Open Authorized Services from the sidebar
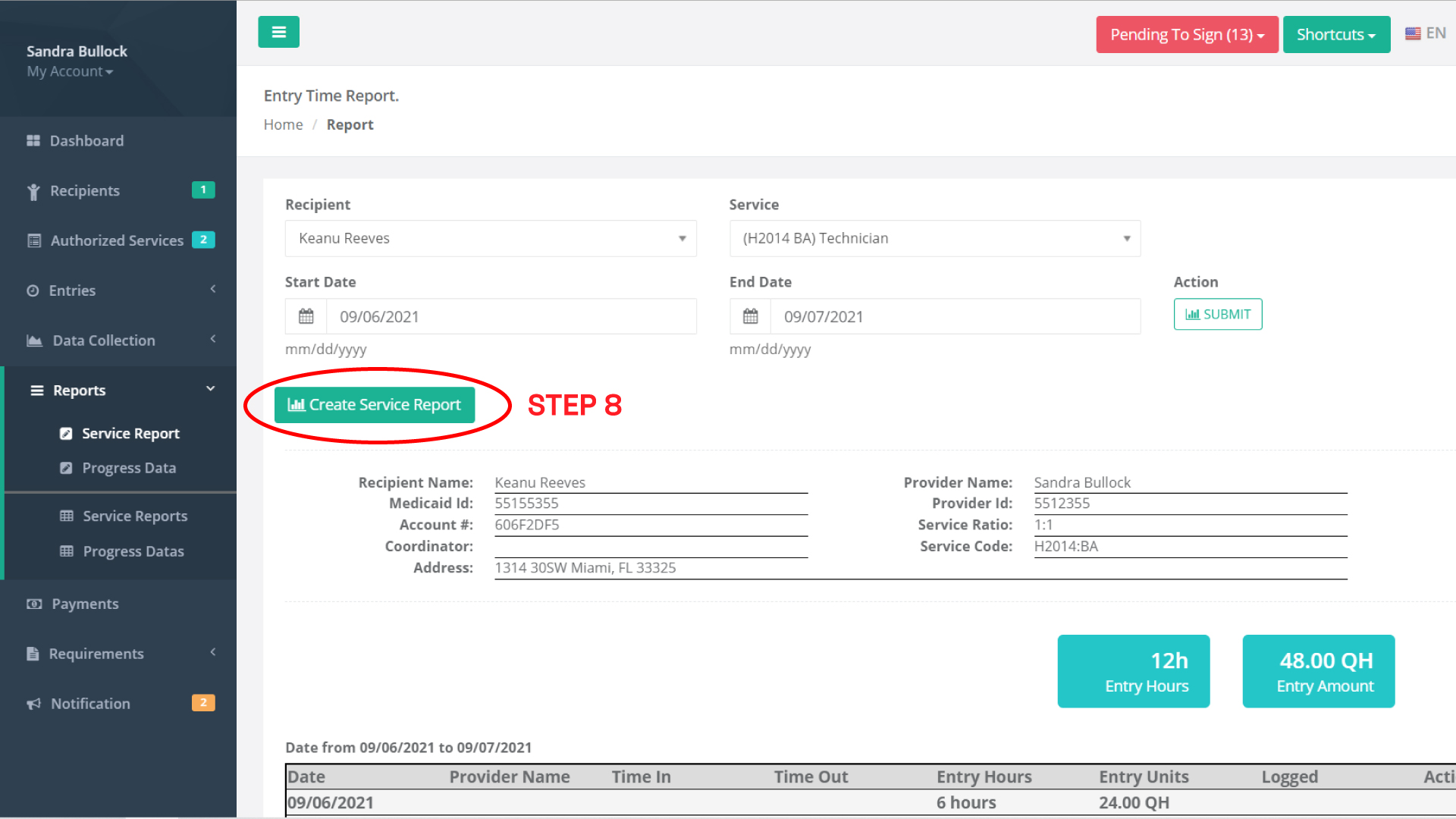Viewport: 1456px width, 819px height. pyautogui.click(x=33, y=240)
